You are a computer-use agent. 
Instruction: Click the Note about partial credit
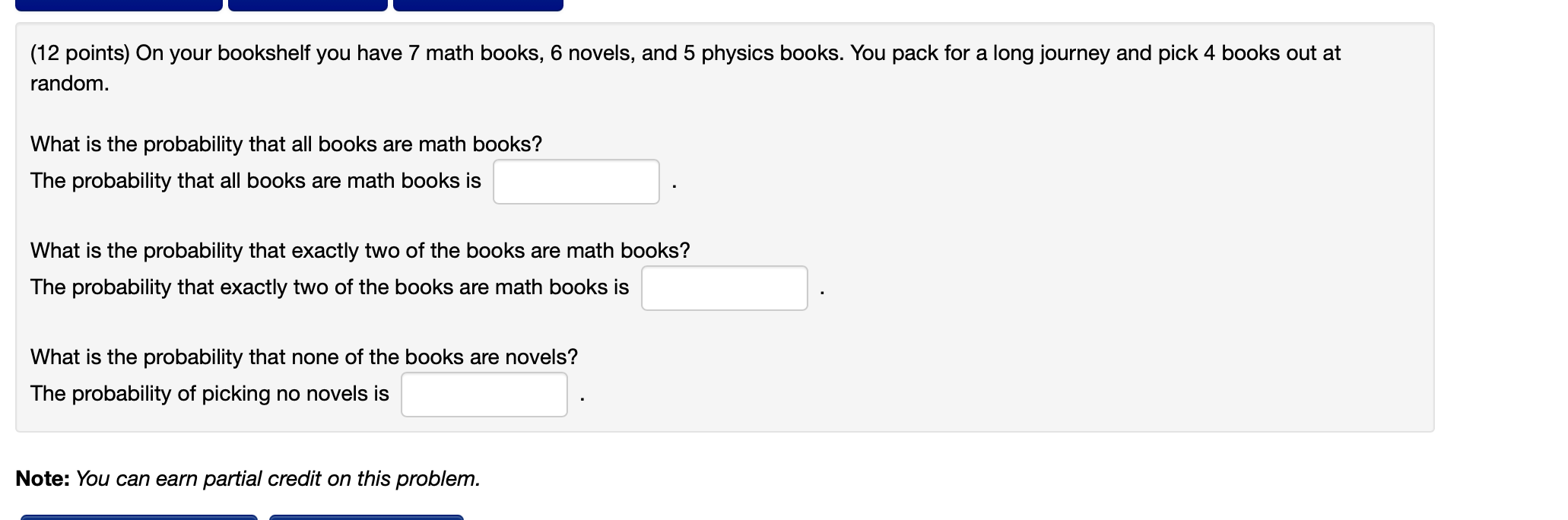249,479
